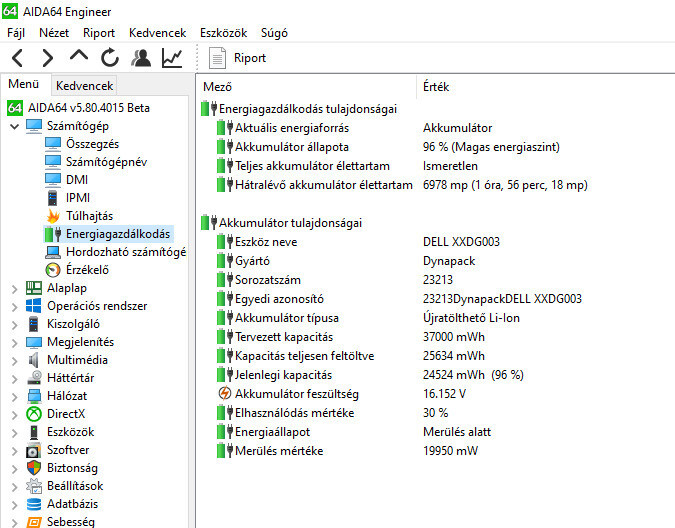The width and height of the screenshot is (675, 528).
Task: Click the Riport document icon in toolbar
Action: point(217,58)
